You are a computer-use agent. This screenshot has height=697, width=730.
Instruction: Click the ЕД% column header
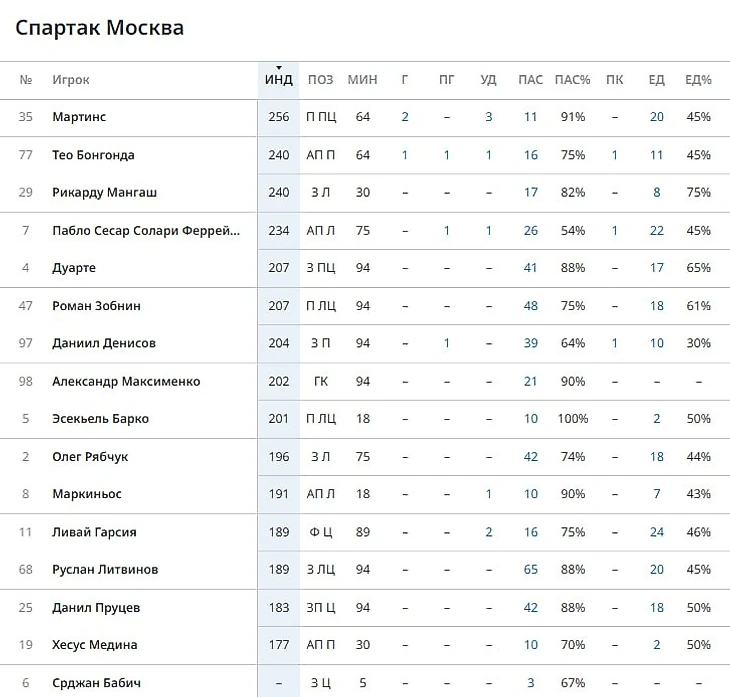click(x=698, y=80)
